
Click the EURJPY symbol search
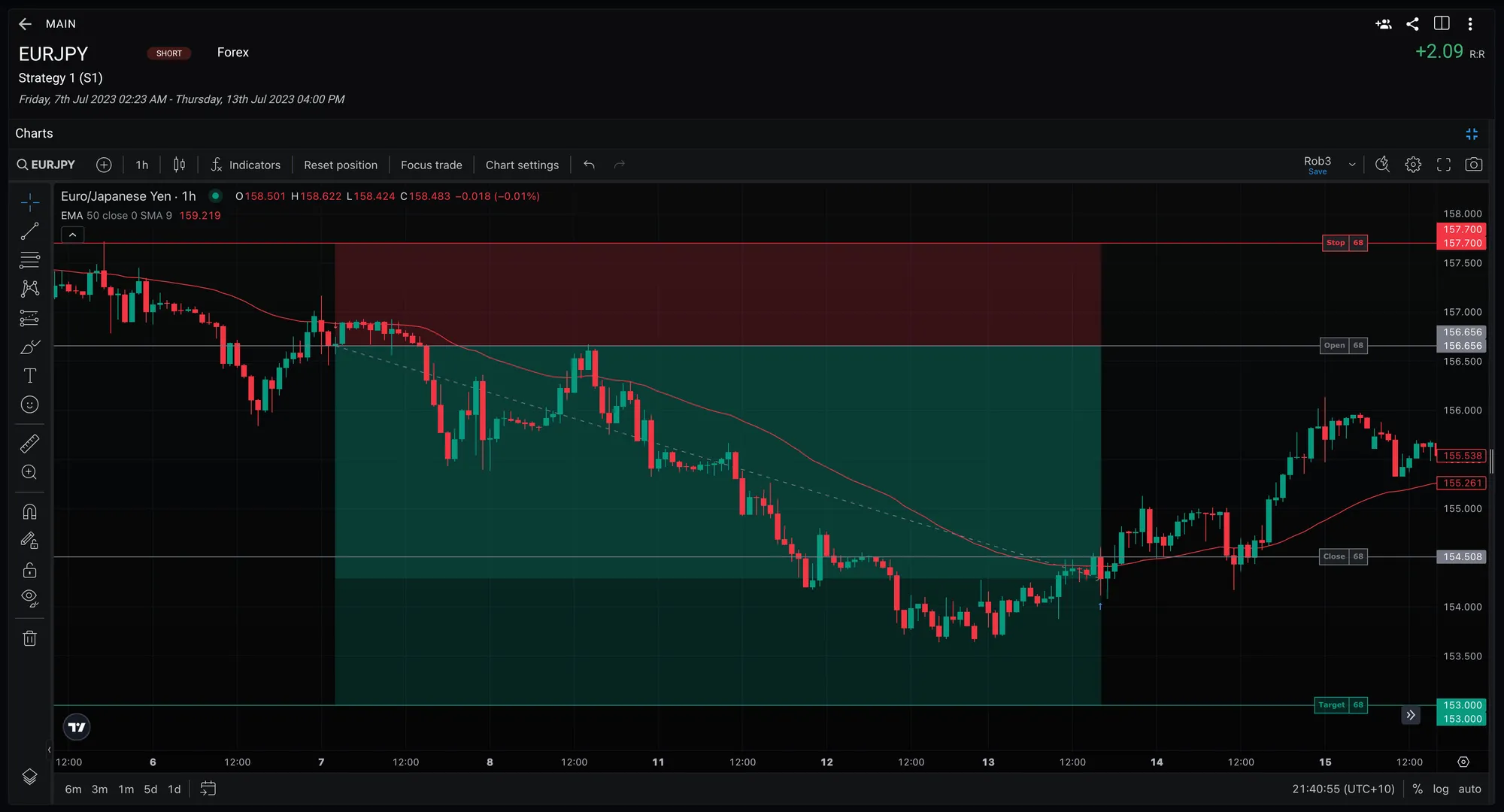coord(46,165)
